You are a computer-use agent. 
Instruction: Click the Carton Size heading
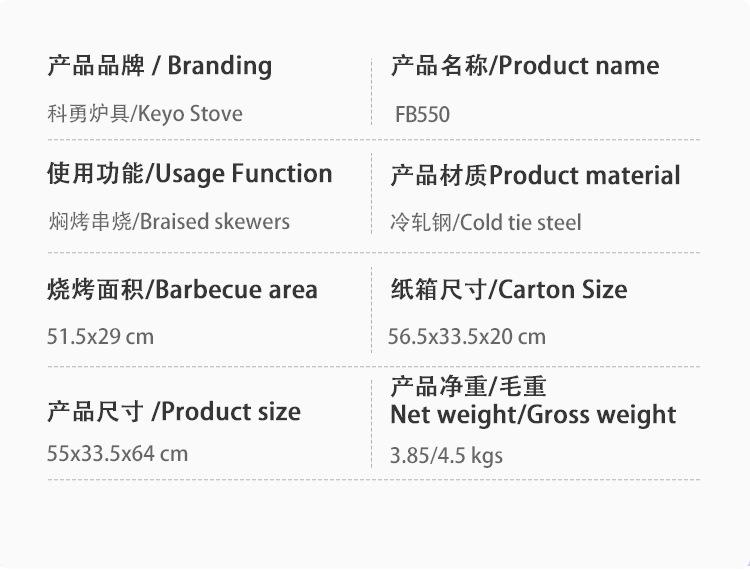[508, 290]
